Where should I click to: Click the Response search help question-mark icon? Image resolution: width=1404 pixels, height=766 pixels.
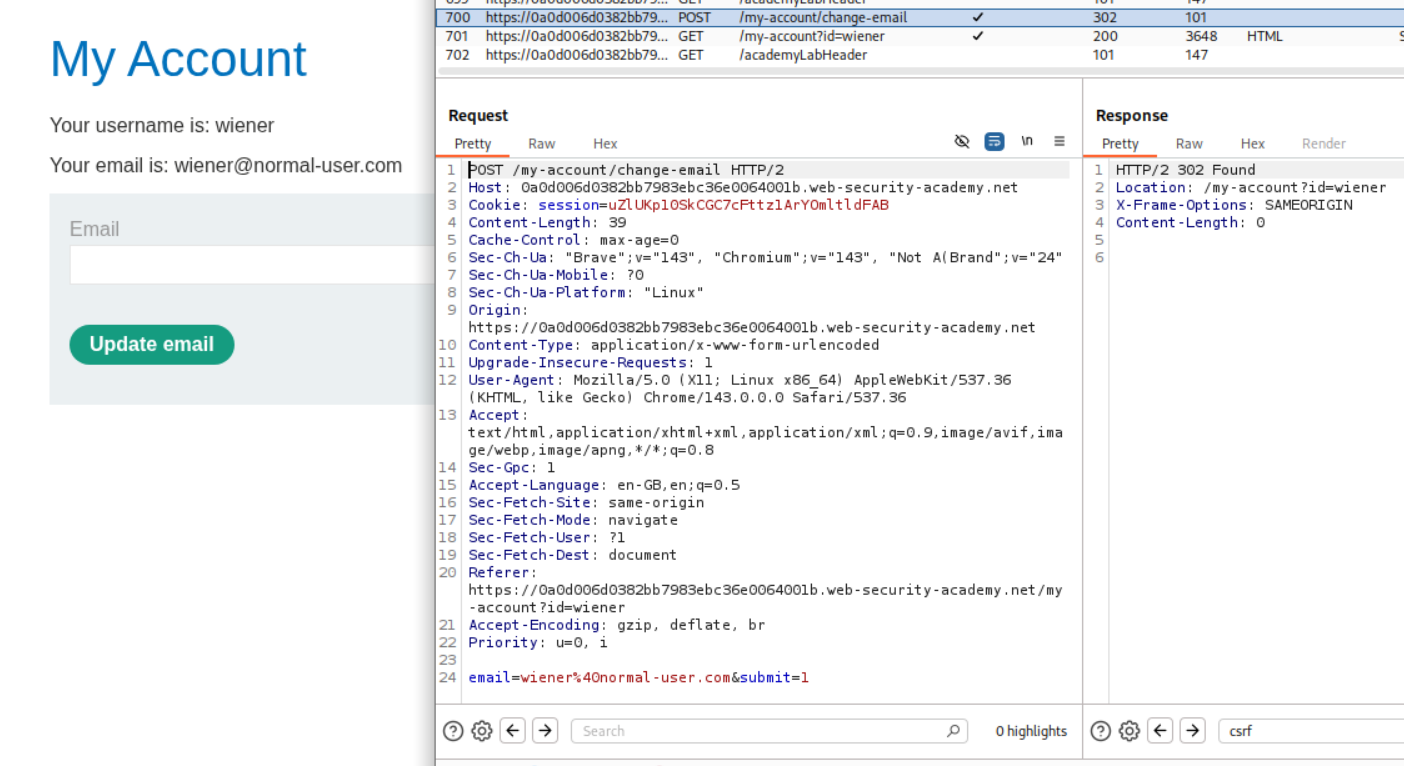[x=1101, y=731]
